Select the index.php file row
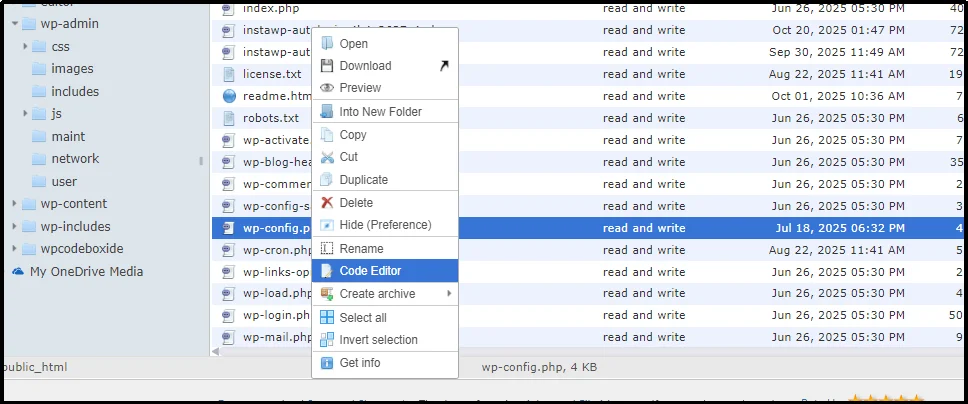Image resolution: width=968 pixels, height=404 pixels. pyautogui.click(x=590, y=9)
